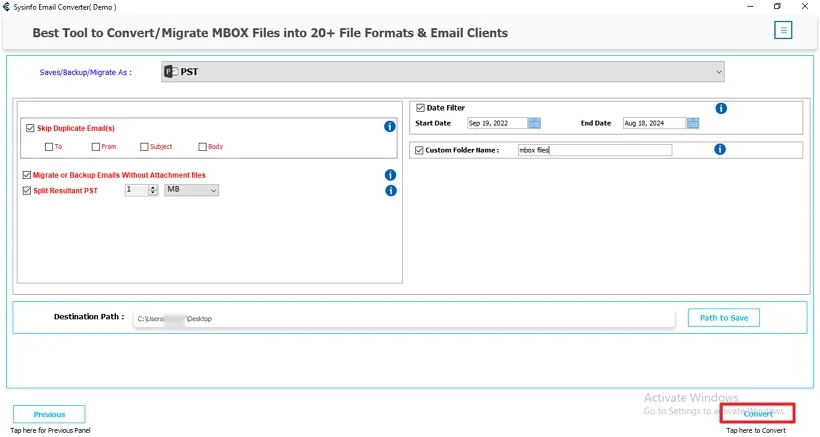Click info icon next to Split Resultant PST
Image resolution: width=820 pixels, height=437 pixels.
pos(390,190)
